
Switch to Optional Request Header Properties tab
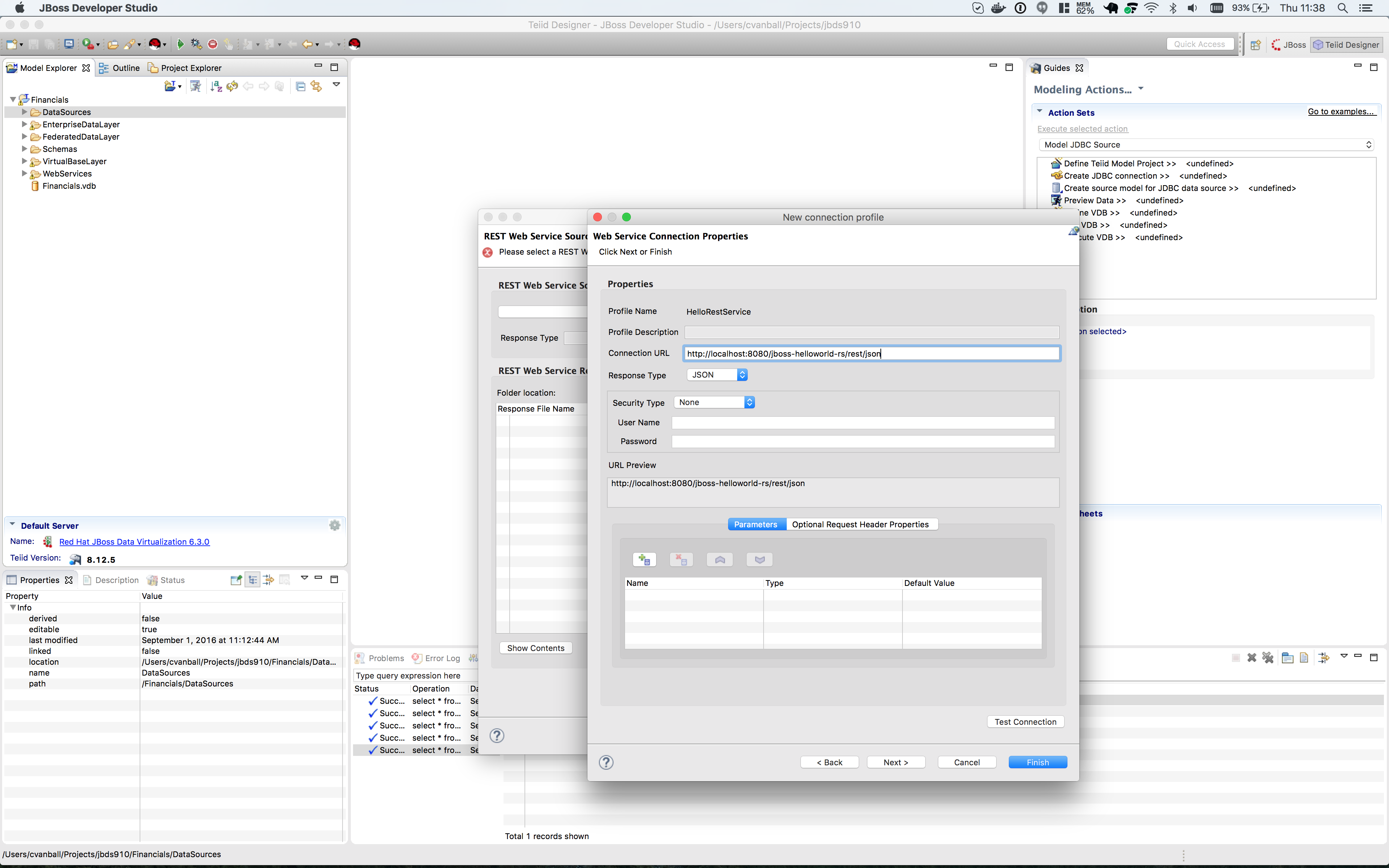[860, 524]
